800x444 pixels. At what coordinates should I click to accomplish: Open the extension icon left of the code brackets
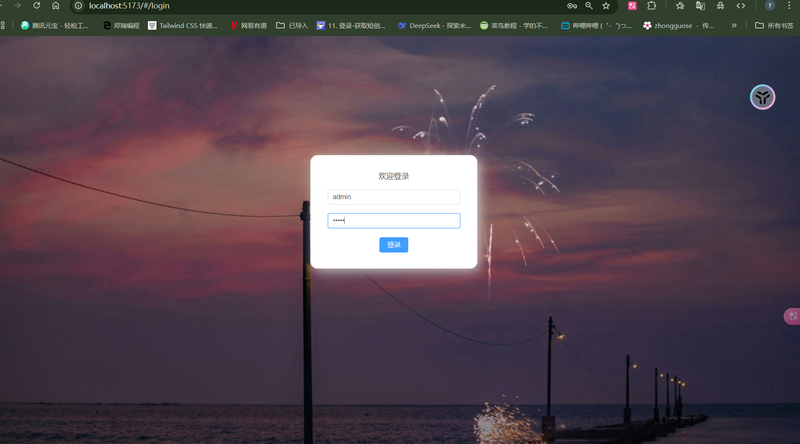click(x=720, y=6)
